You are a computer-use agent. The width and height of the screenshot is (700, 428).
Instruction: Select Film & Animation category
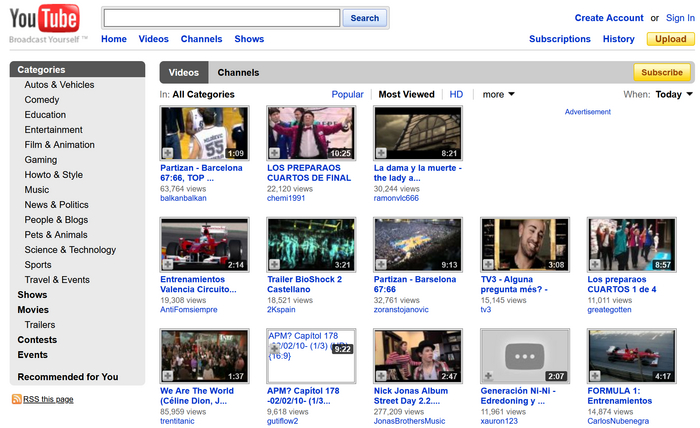point(59,145)
